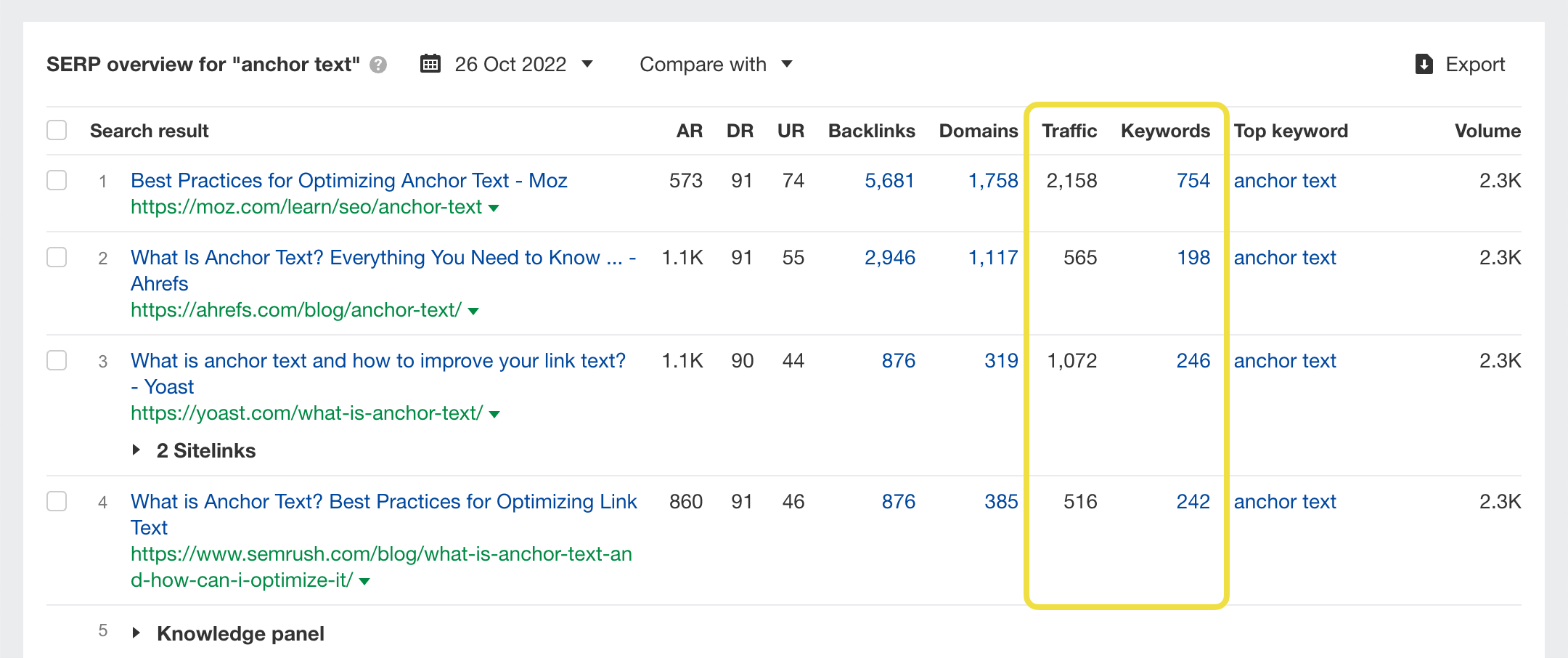Click the Export download icon
This screenshot has height=658, width=1568.
(1424, 65)
